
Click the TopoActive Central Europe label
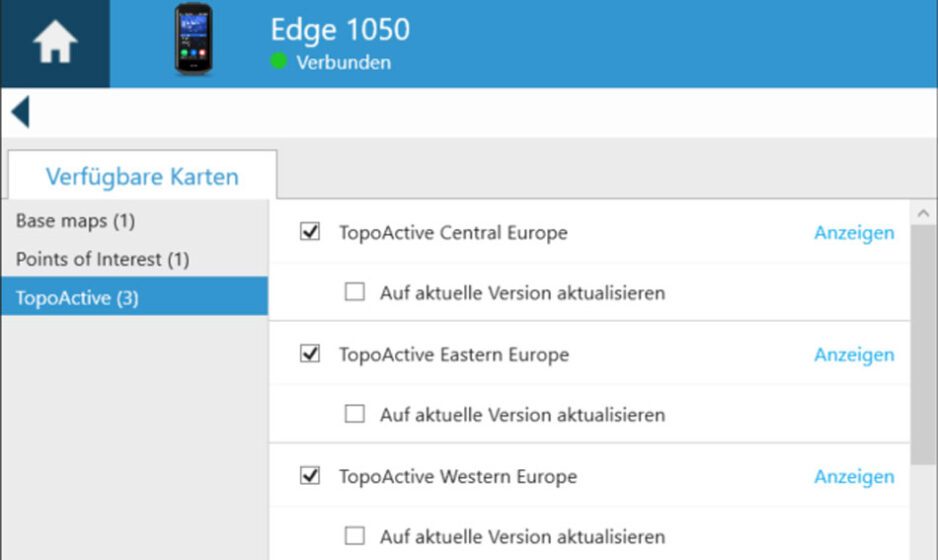click(x=453, y=233)
